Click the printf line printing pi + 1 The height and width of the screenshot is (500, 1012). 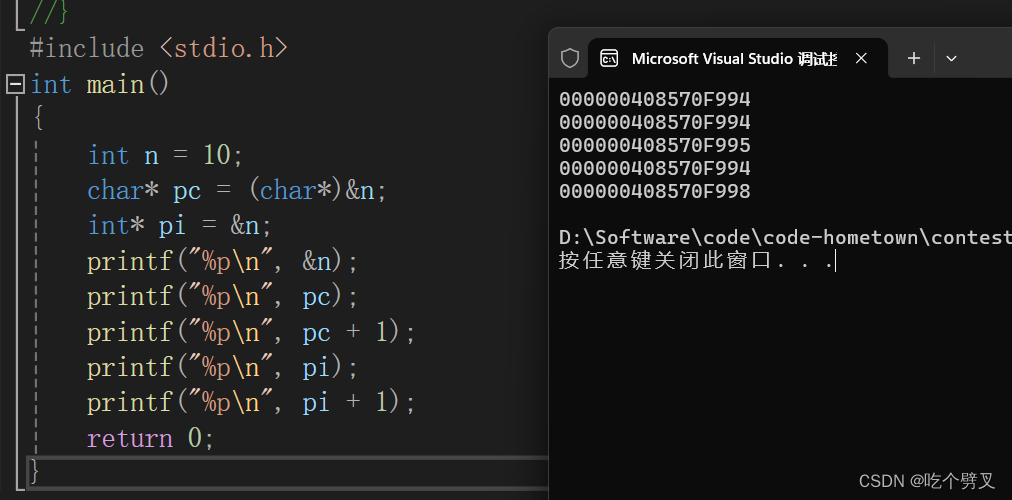coord(251,404)
